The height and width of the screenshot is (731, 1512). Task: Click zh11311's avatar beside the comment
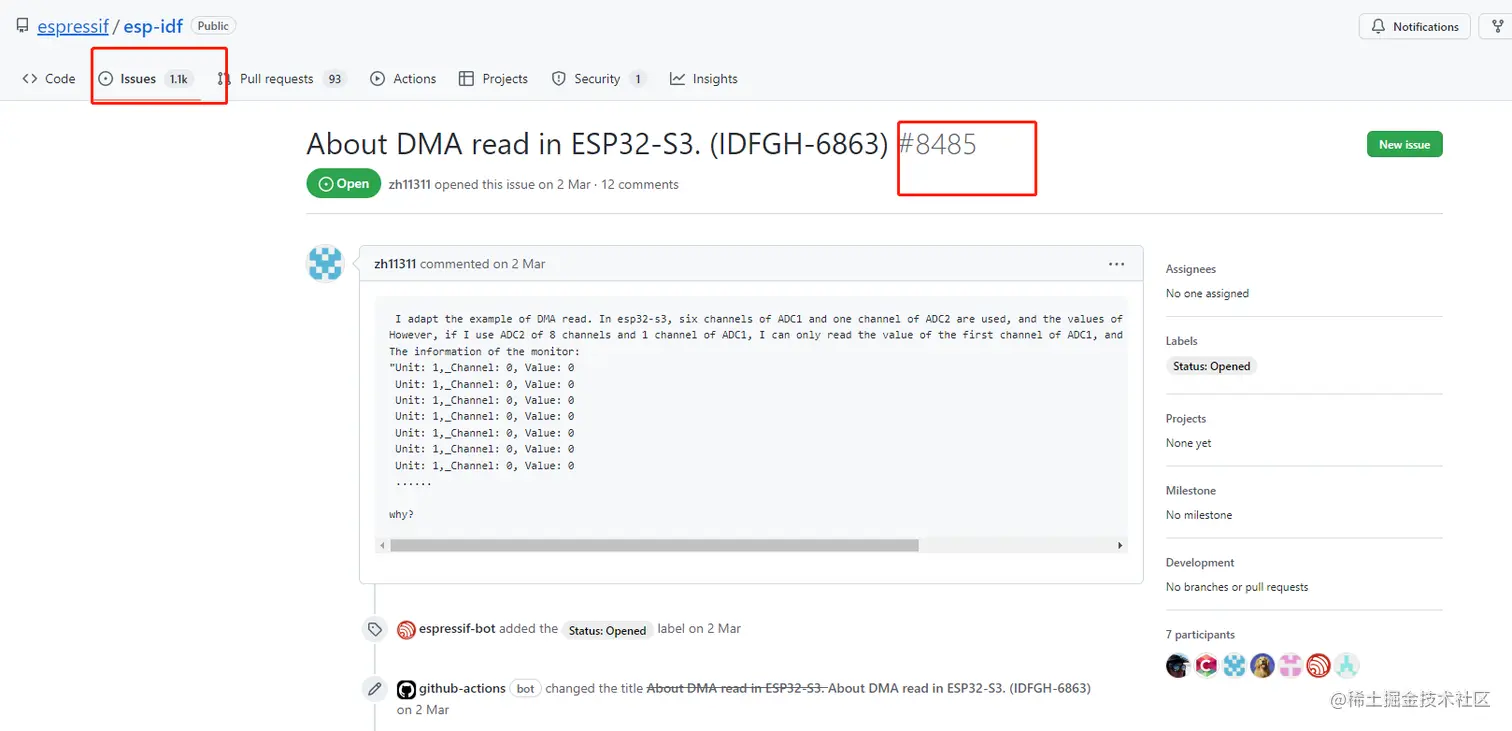325,264
